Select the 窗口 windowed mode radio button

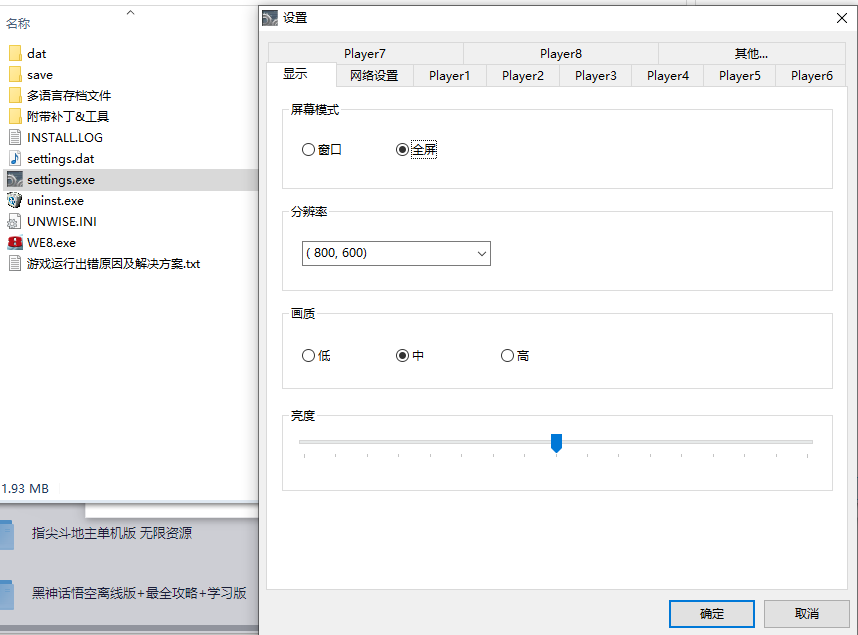tap(308, 150)
